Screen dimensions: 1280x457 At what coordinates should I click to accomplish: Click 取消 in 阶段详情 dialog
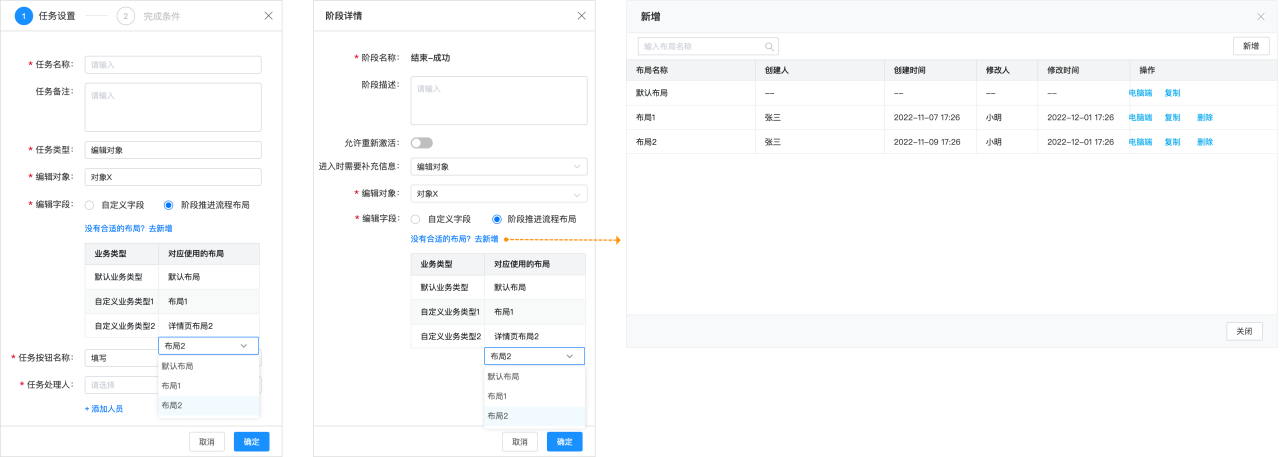[x=520, y=442]
